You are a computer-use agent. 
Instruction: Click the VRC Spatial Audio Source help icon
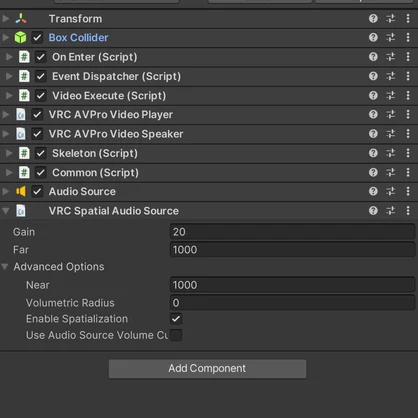pyautogui.click(x=373, y=211)
